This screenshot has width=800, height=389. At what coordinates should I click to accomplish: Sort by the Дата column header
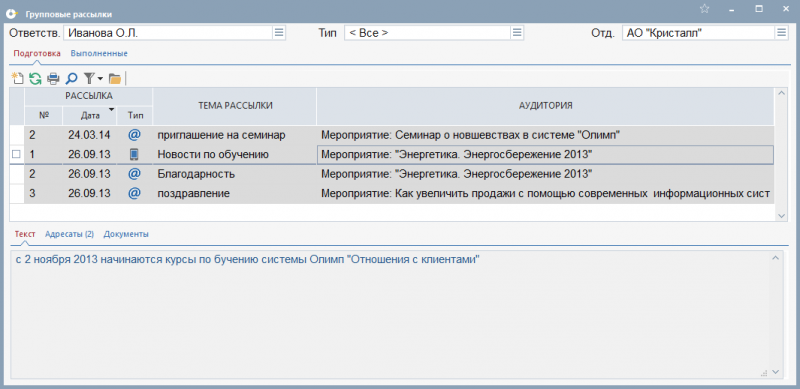(90, 116)
